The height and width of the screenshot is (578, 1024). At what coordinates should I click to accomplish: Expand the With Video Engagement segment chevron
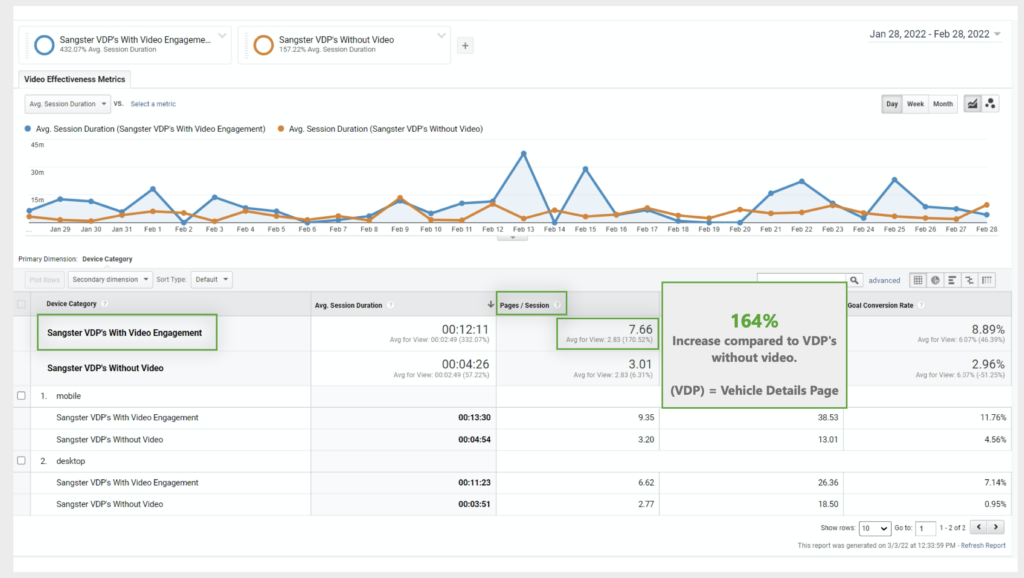point(222,36)
